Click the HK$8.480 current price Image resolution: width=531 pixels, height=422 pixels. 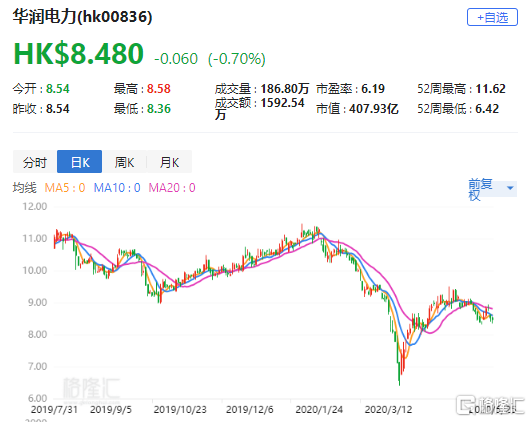pos(79,54)
